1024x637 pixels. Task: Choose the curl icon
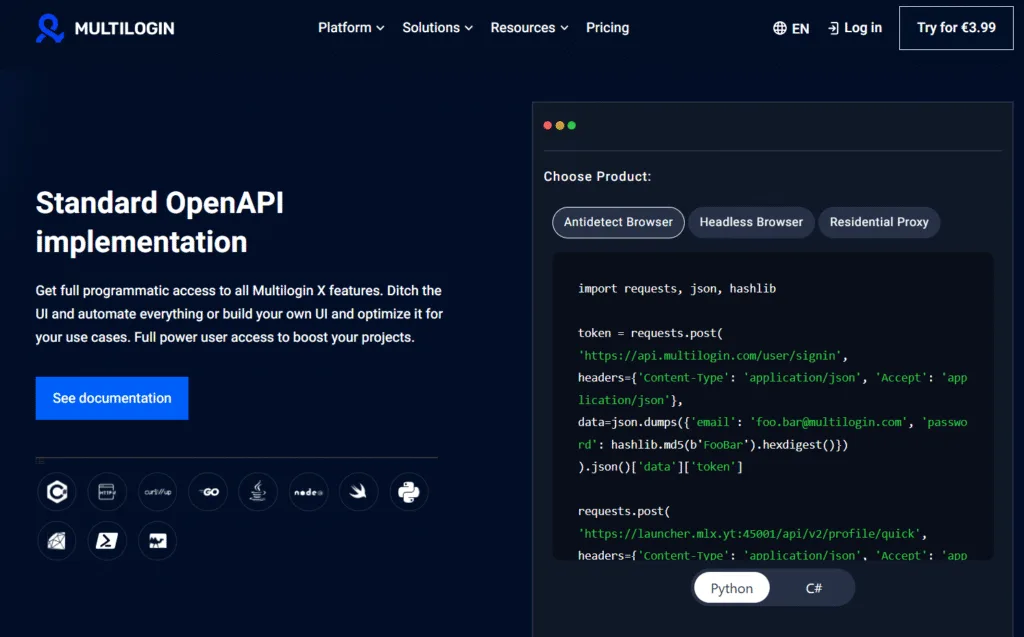(157, 492)
